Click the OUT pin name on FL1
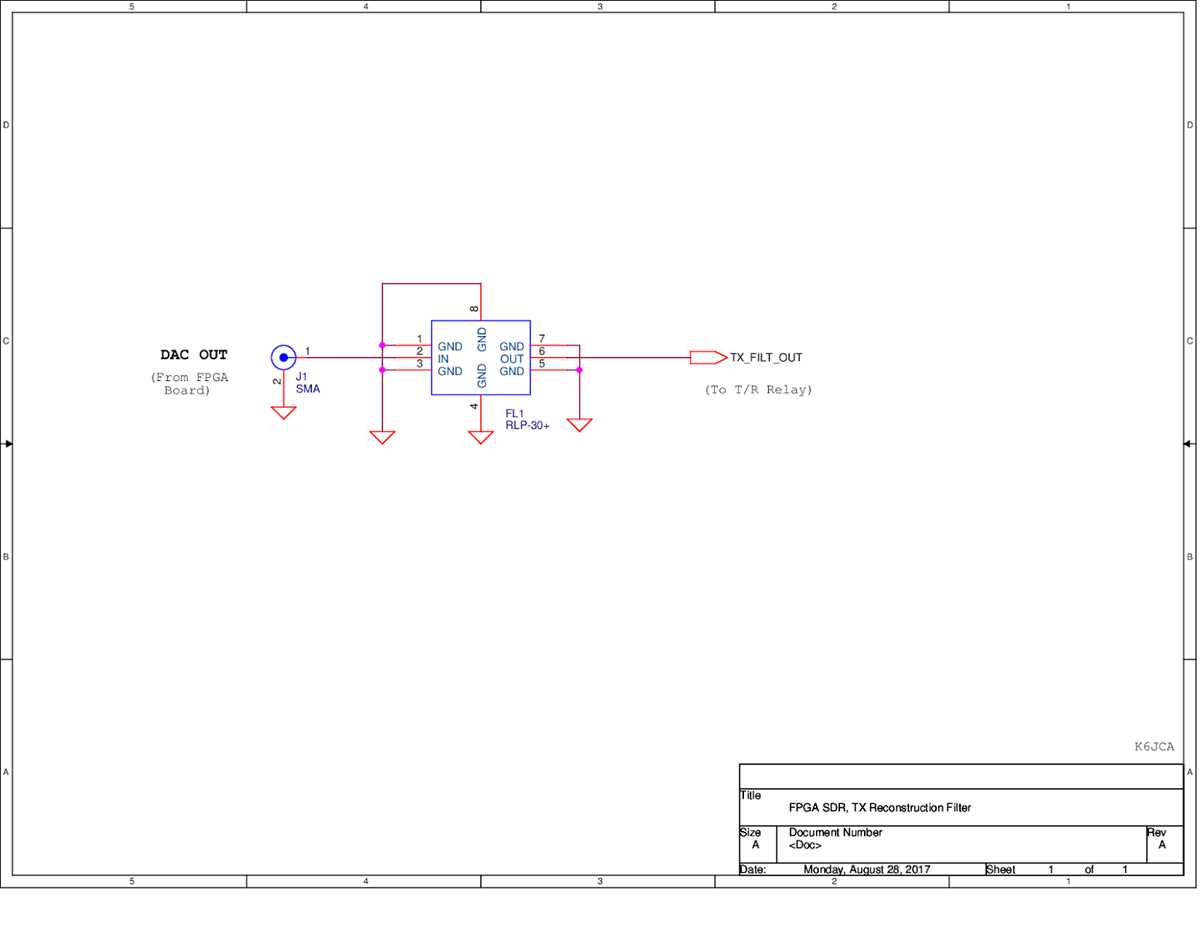 click(x=512, y=359)
